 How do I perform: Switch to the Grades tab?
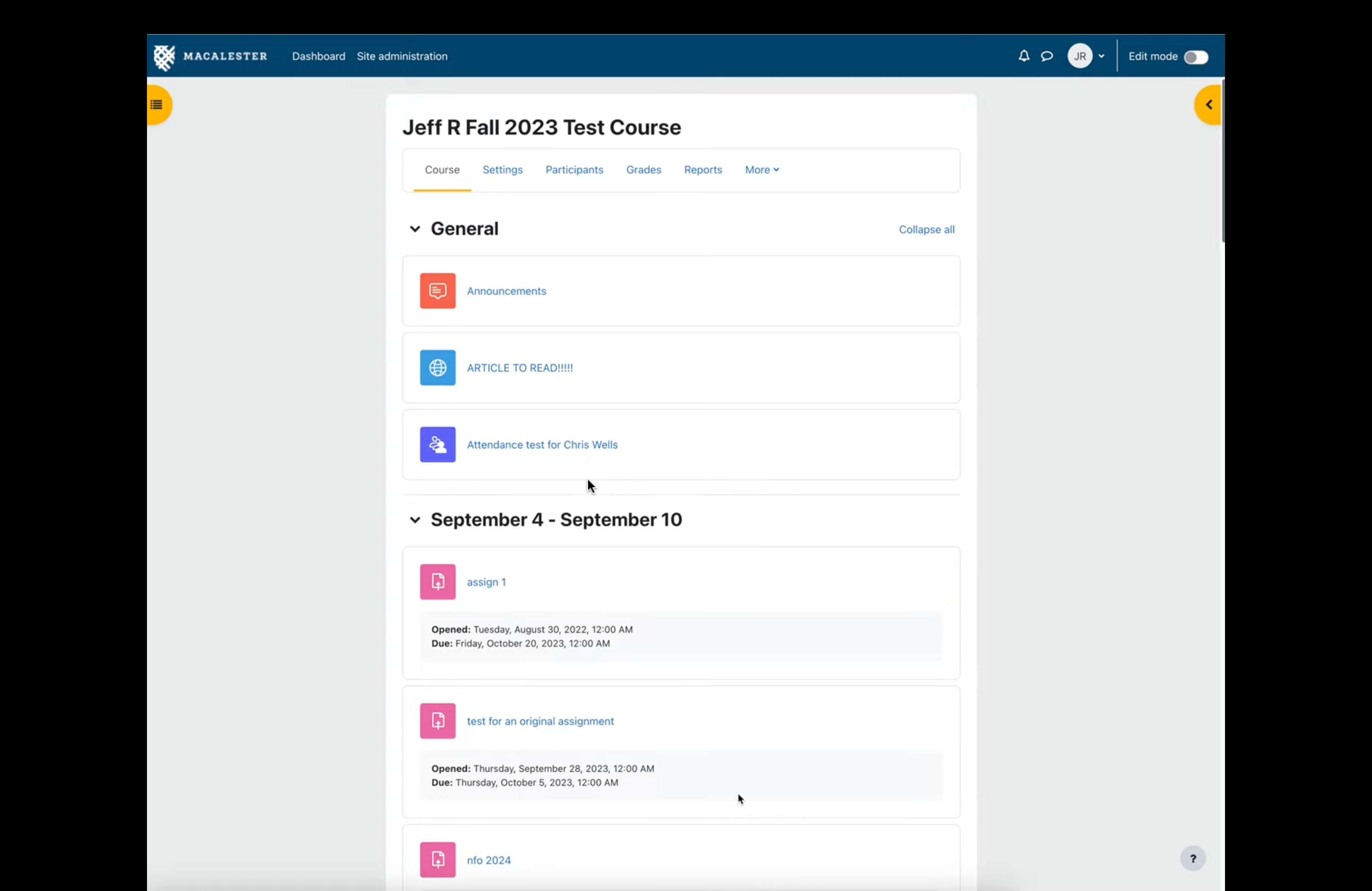click(x=643, y=170)
